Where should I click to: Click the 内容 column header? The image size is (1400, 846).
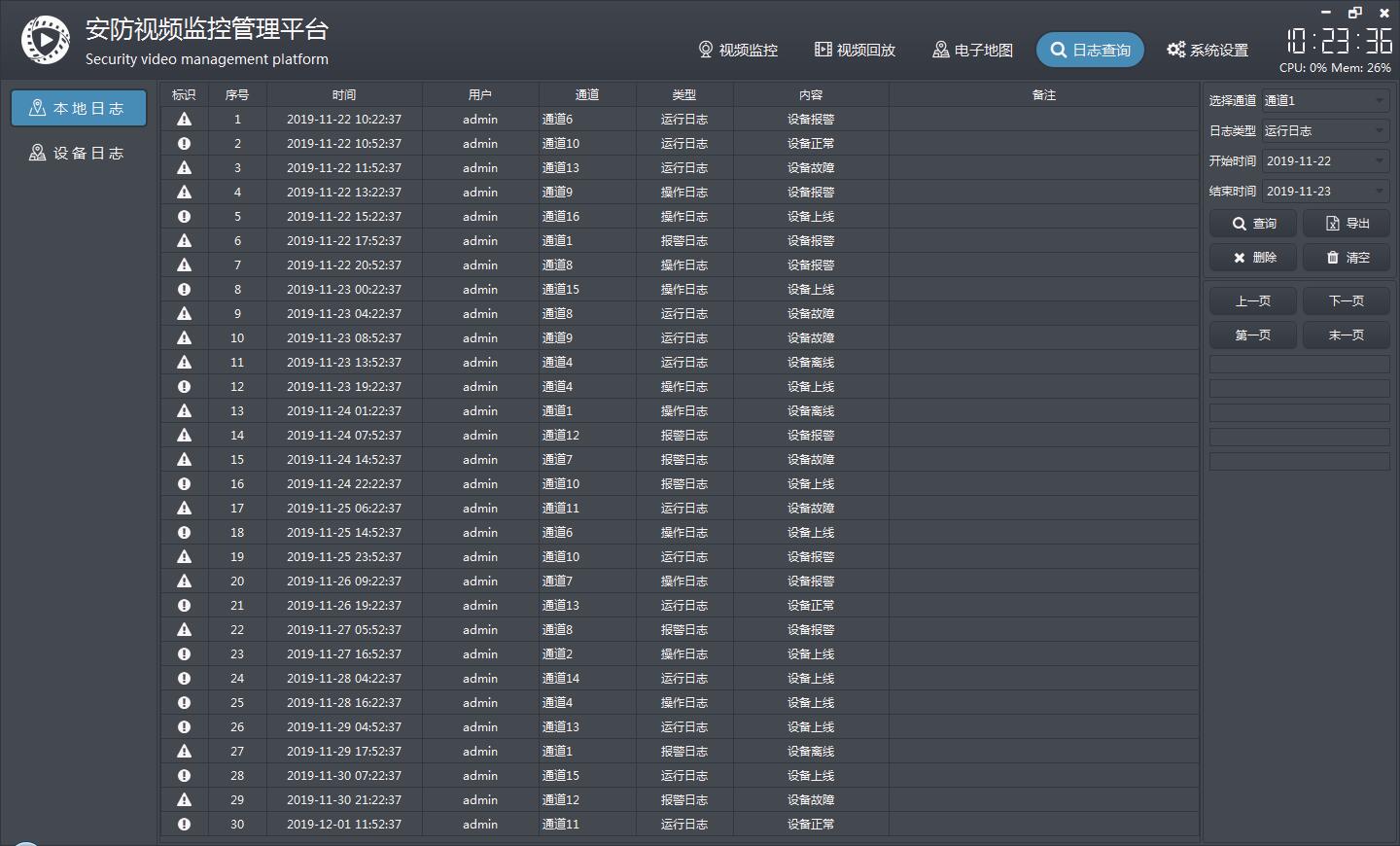(811, 94)
